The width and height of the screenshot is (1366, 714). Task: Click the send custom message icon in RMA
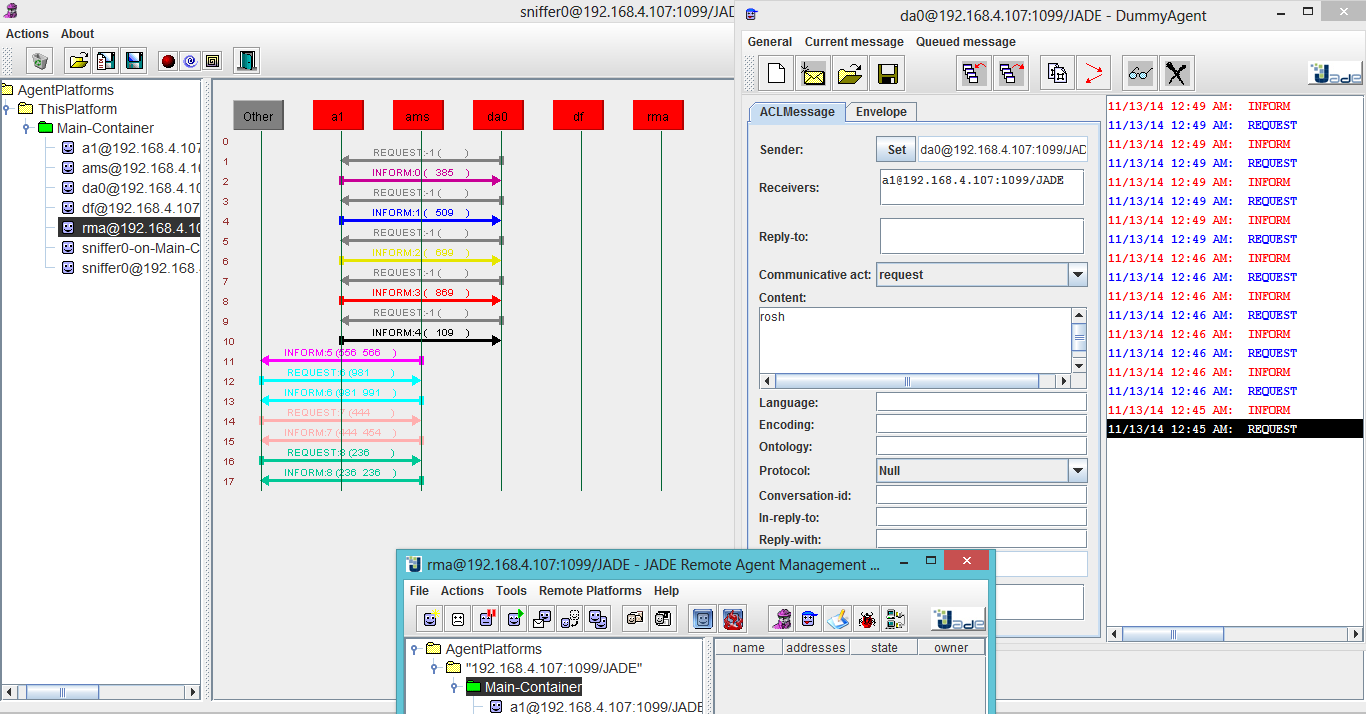[x=542, y=619]
